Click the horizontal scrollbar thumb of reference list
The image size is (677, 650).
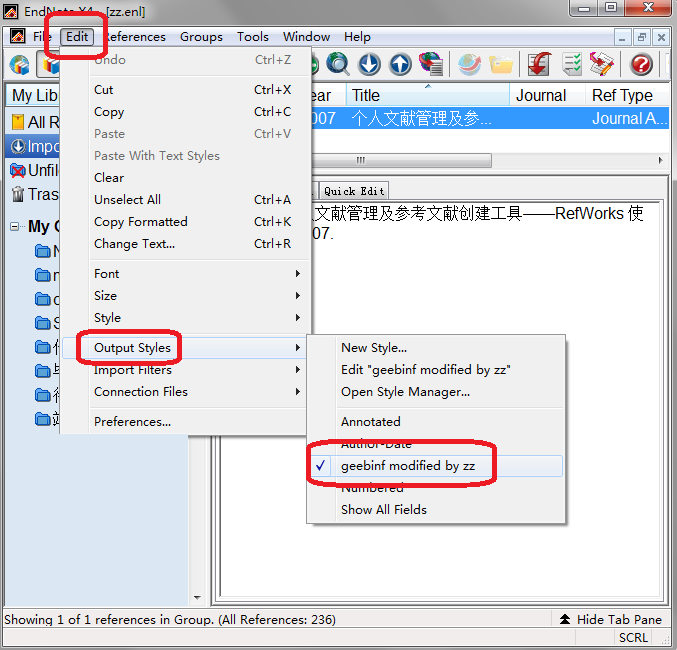coord(402,160)
